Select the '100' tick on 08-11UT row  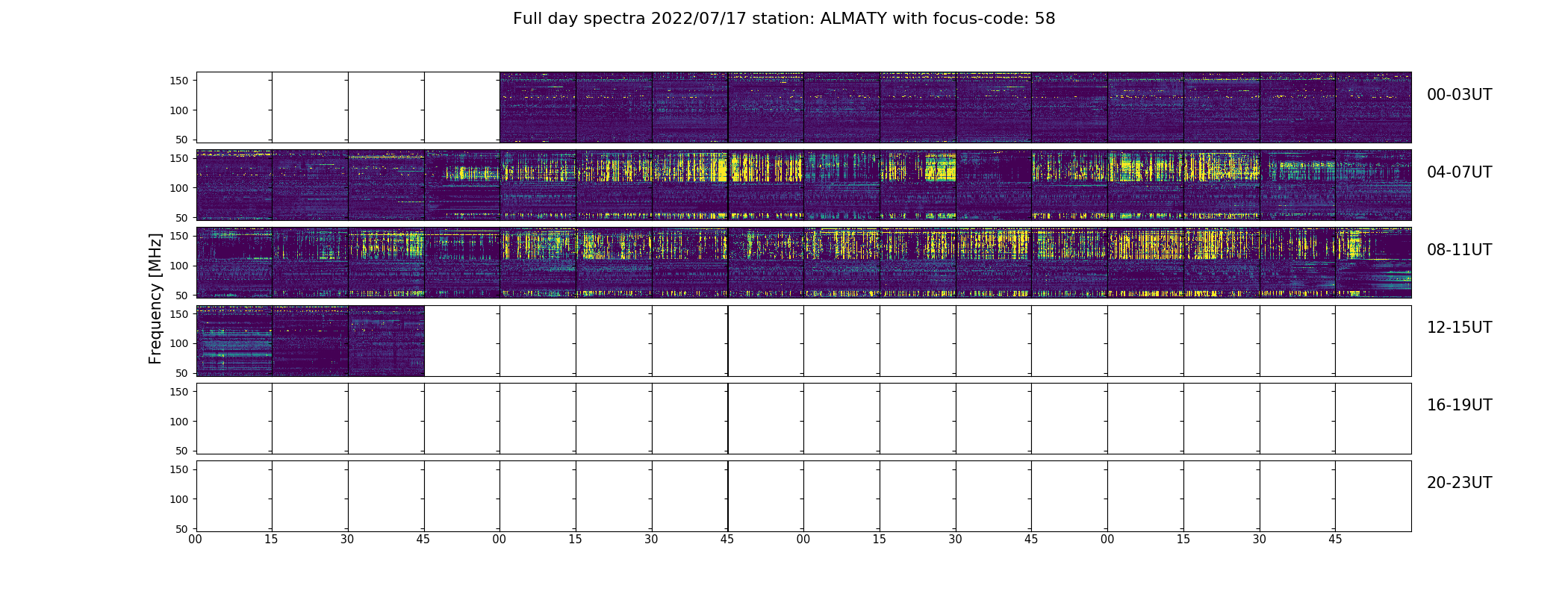pyautogui.click(x=179, y=266)
